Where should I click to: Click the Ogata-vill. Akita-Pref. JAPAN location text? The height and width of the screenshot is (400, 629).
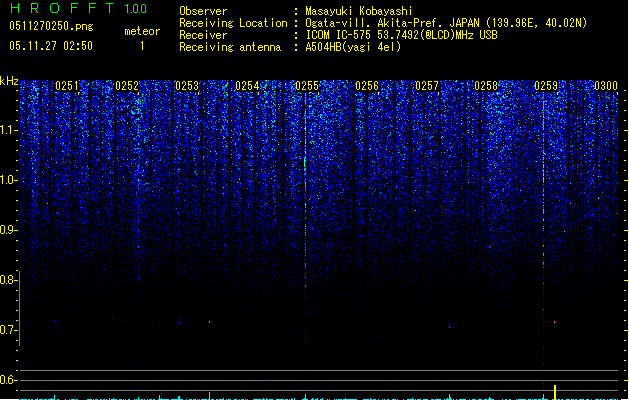(x=446, y=23)
